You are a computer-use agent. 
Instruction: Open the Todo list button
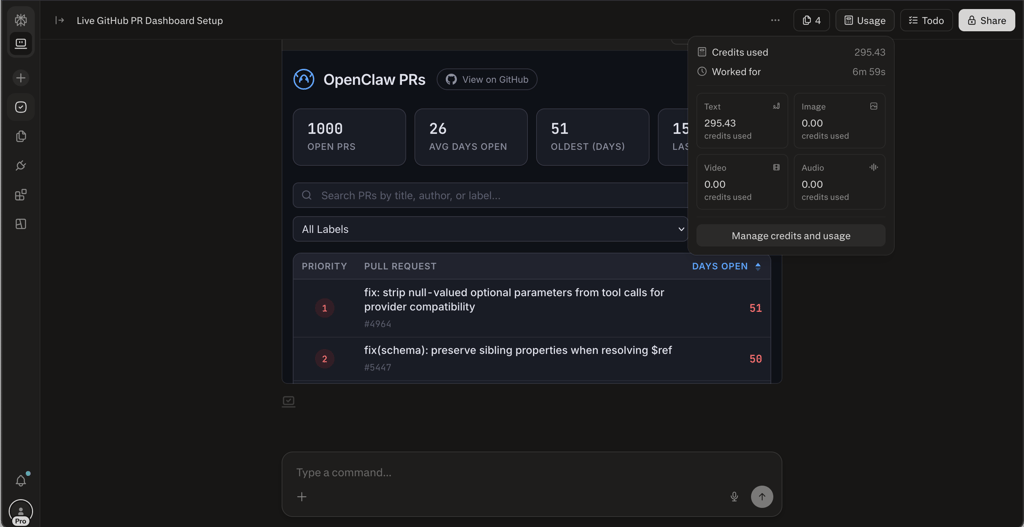pos(926,20)
